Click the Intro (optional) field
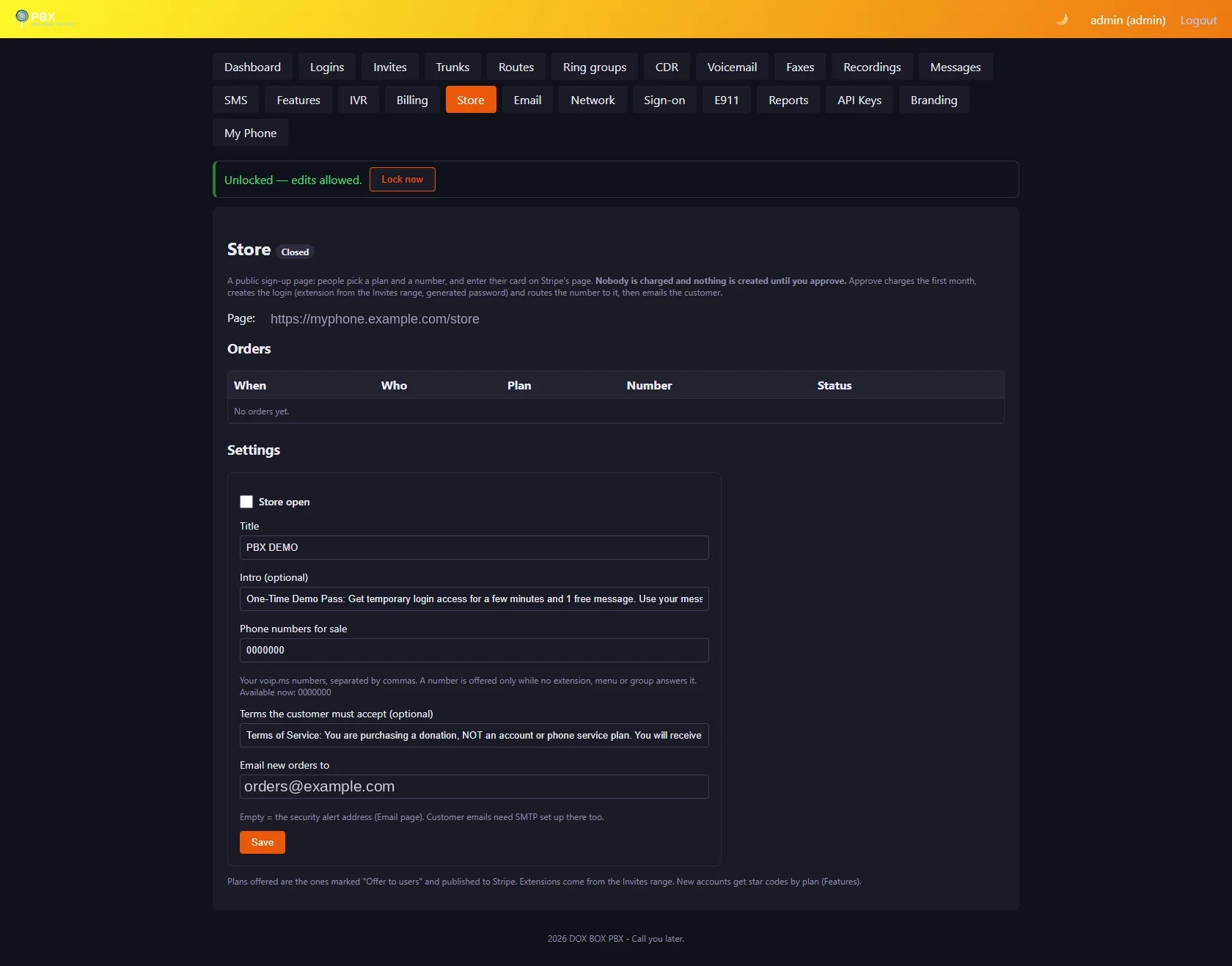The image size is (1232, 966). click(474, 599)
